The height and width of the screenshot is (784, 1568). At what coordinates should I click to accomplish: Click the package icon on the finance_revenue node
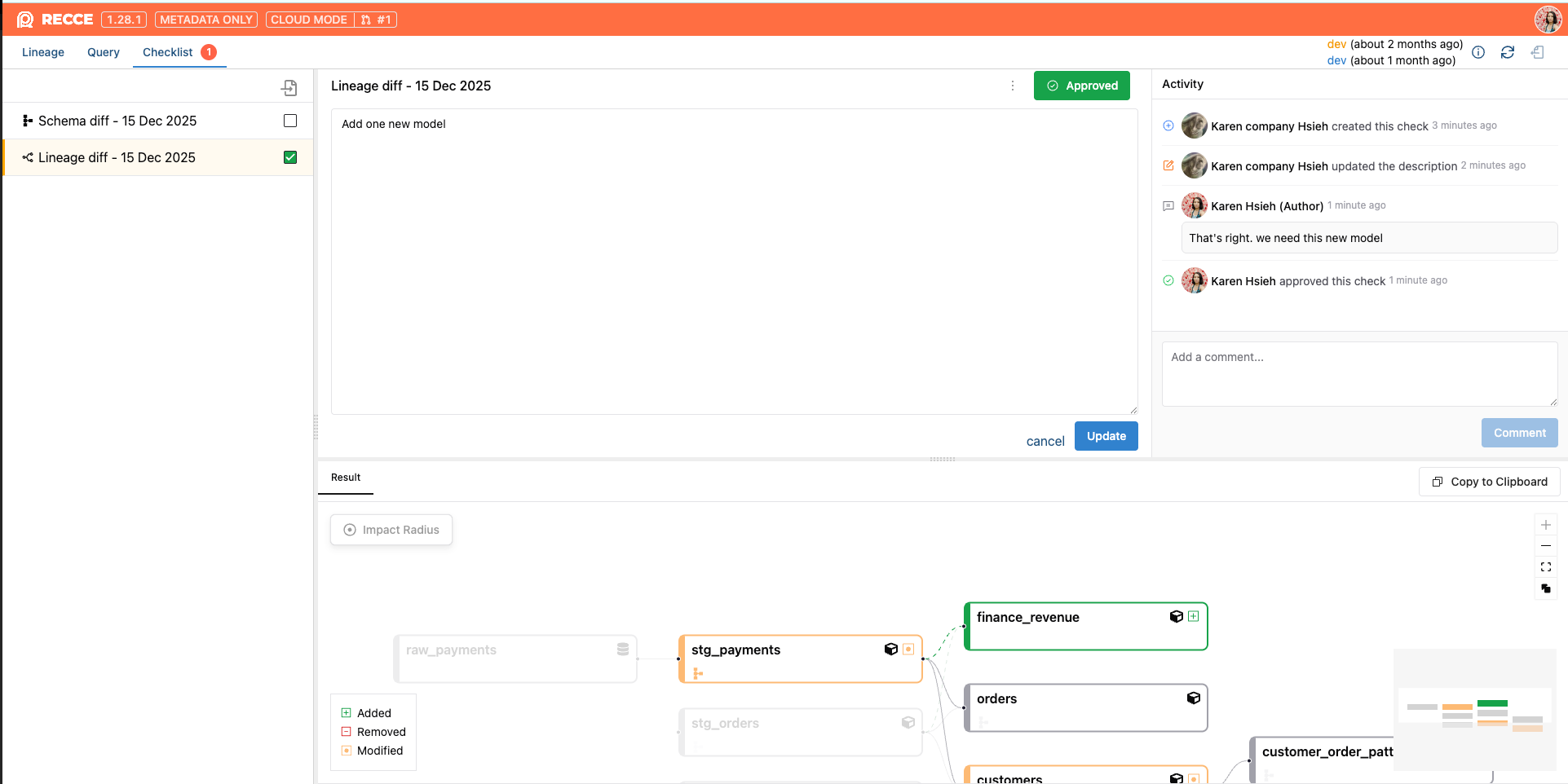[x=1175, y=617]
